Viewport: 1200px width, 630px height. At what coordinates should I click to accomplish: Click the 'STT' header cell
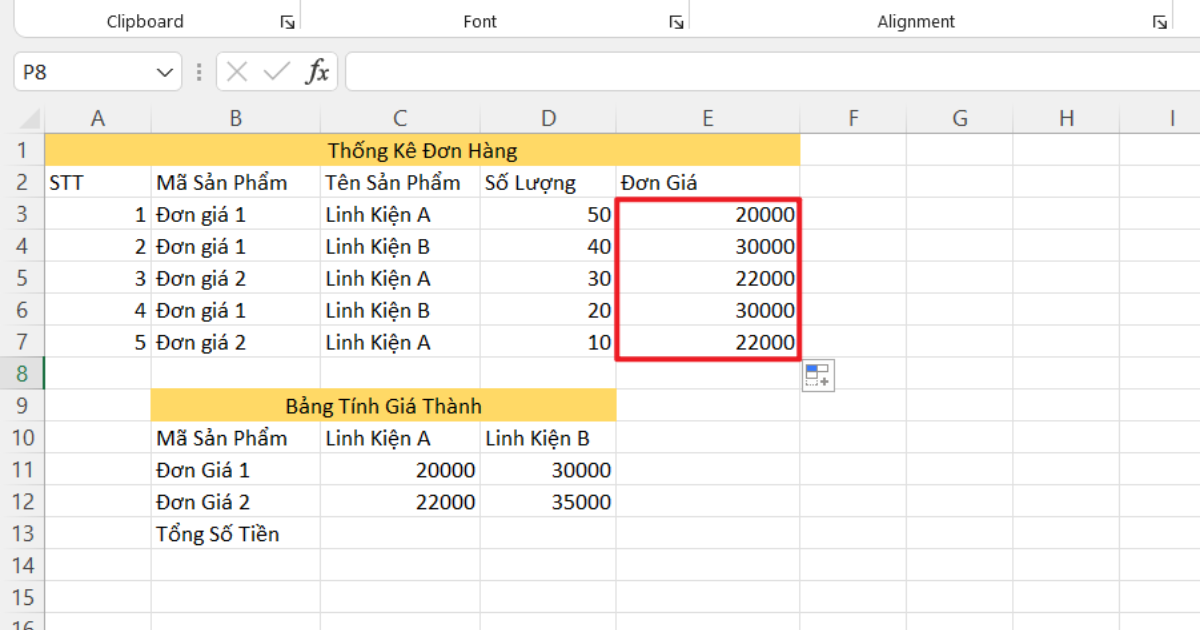(x=98, y=182)
